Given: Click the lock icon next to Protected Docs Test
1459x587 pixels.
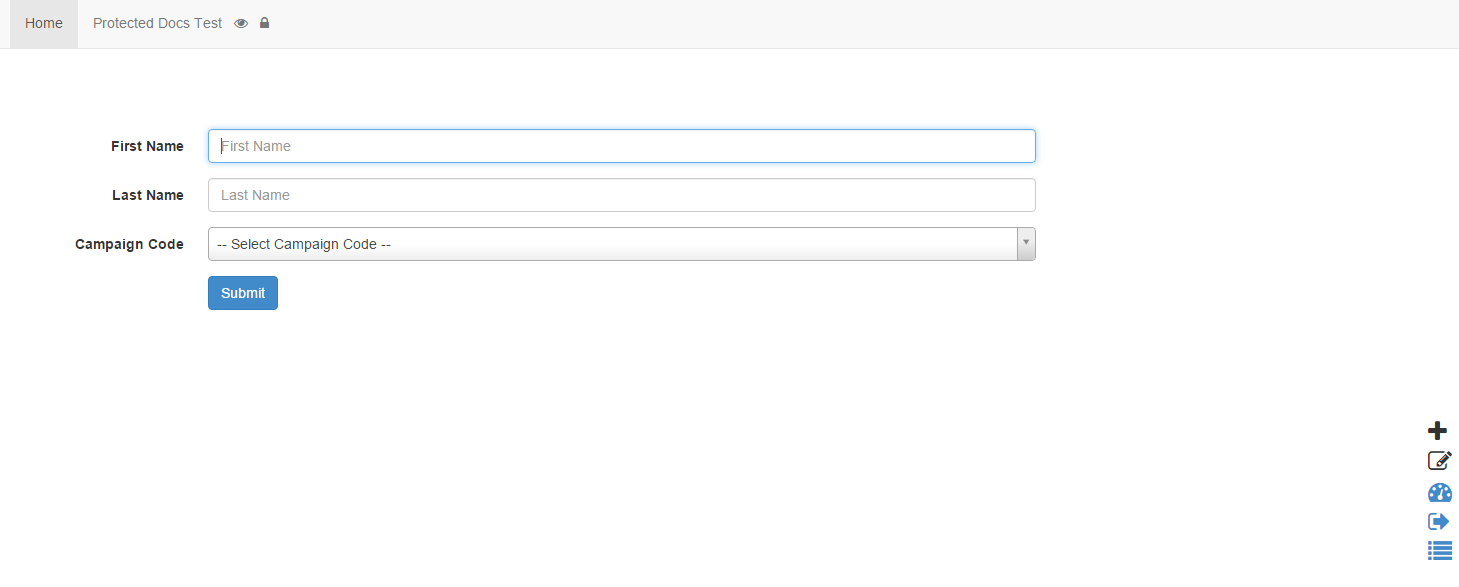Looking at the screenshot, I should coord(264,22).
